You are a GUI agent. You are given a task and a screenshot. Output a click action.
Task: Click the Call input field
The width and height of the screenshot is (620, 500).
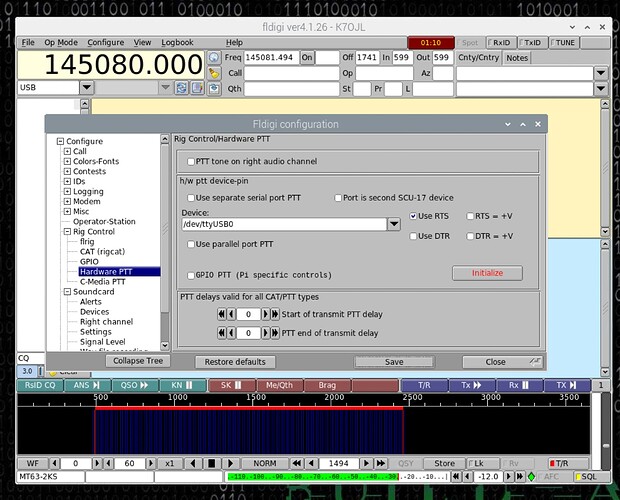291,73
